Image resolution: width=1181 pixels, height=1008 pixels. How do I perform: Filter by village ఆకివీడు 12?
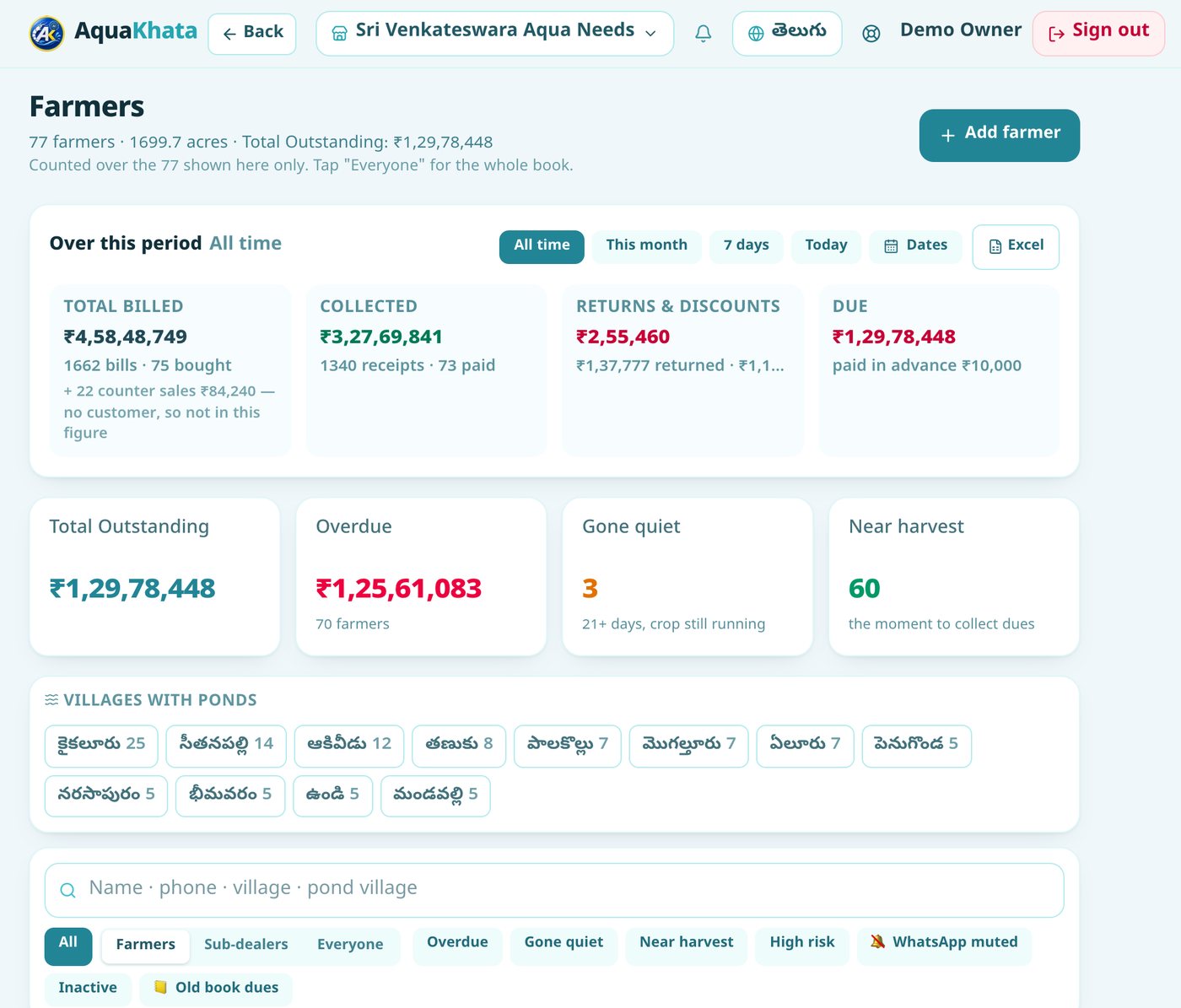click(x=349, y=746)
